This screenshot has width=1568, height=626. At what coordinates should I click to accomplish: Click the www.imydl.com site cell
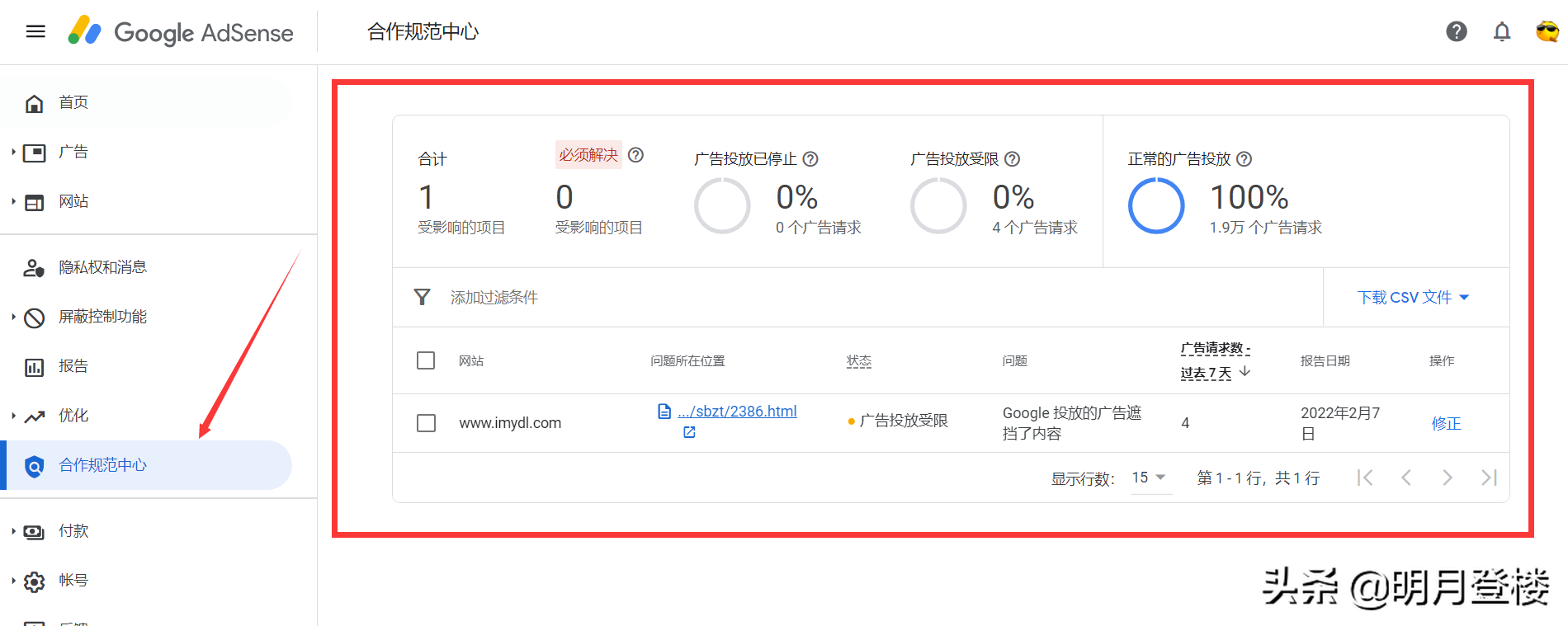click(x=510, y=423)
